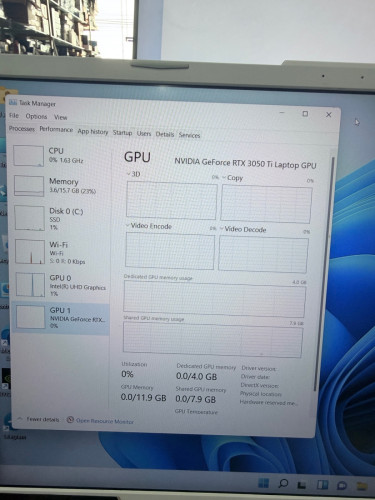
Task: Click the GPU Temperature label
Action: tap(196, 412)
